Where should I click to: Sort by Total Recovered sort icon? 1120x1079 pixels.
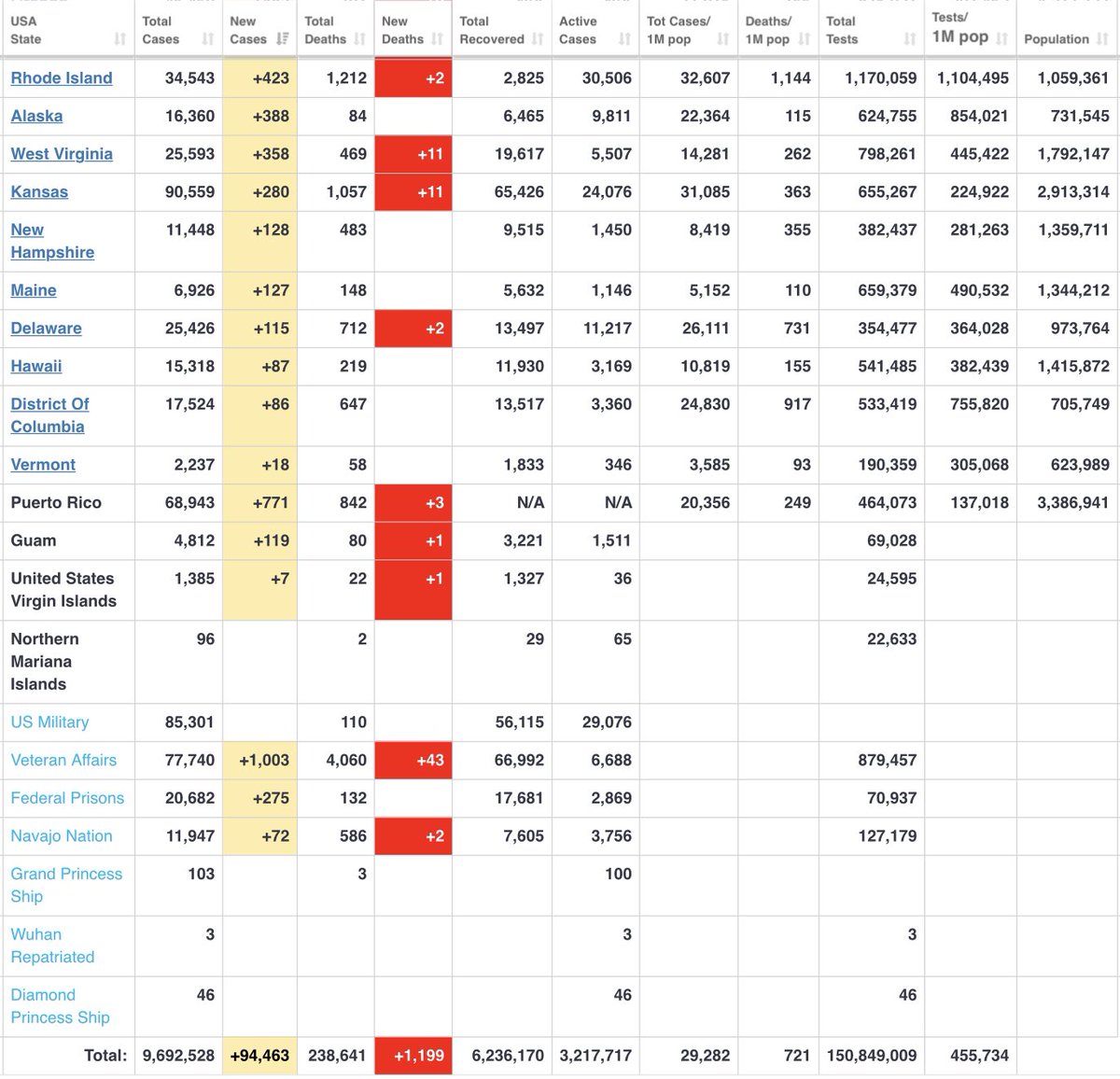coord(537,39)
